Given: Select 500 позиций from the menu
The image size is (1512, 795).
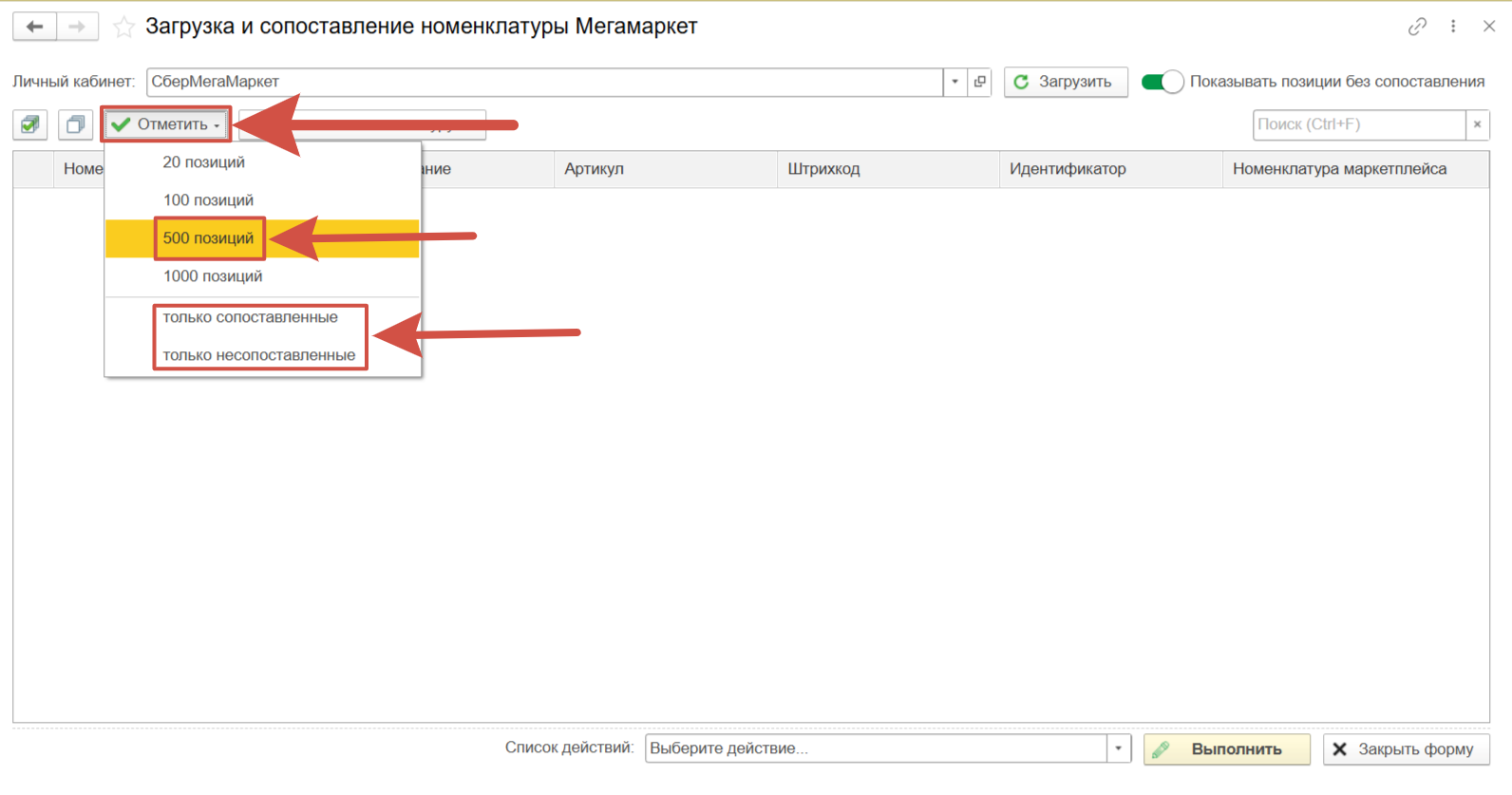Looking at the screenshot, I should [208, 238].
